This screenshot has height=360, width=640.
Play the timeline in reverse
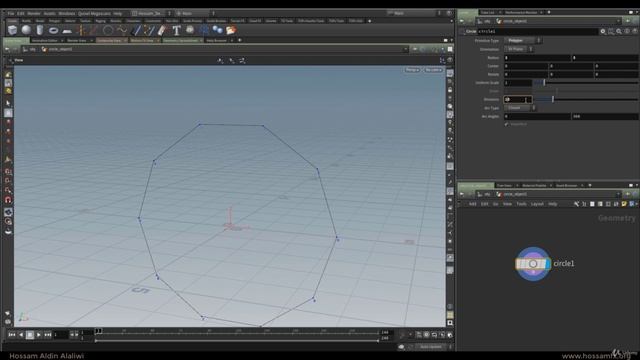(x=21, y=335)
